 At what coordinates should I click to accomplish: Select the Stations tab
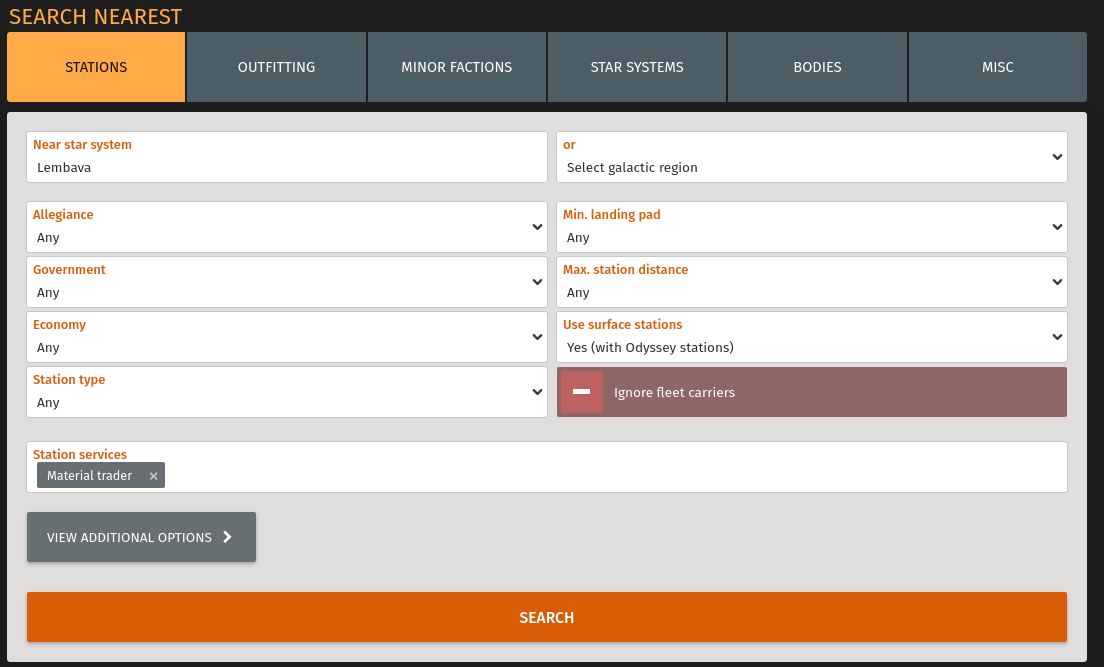pyautogui.click(x=96, y=67)
